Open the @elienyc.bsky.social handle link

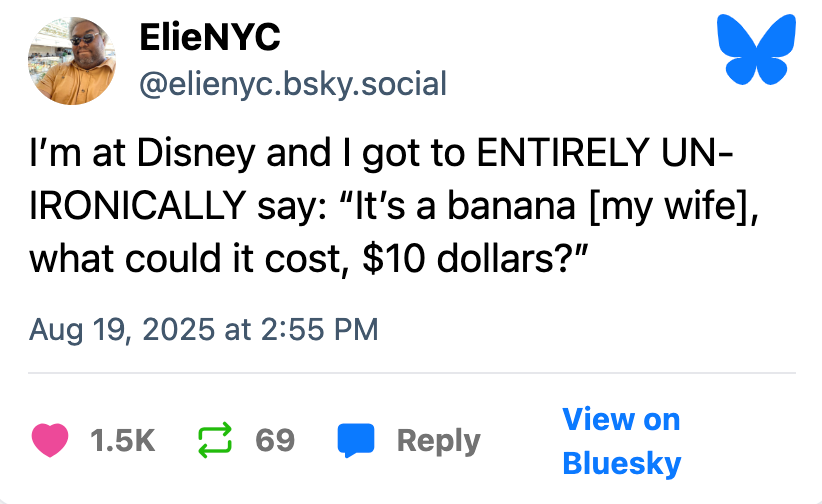pyautogui.click(x=291, y=83)
